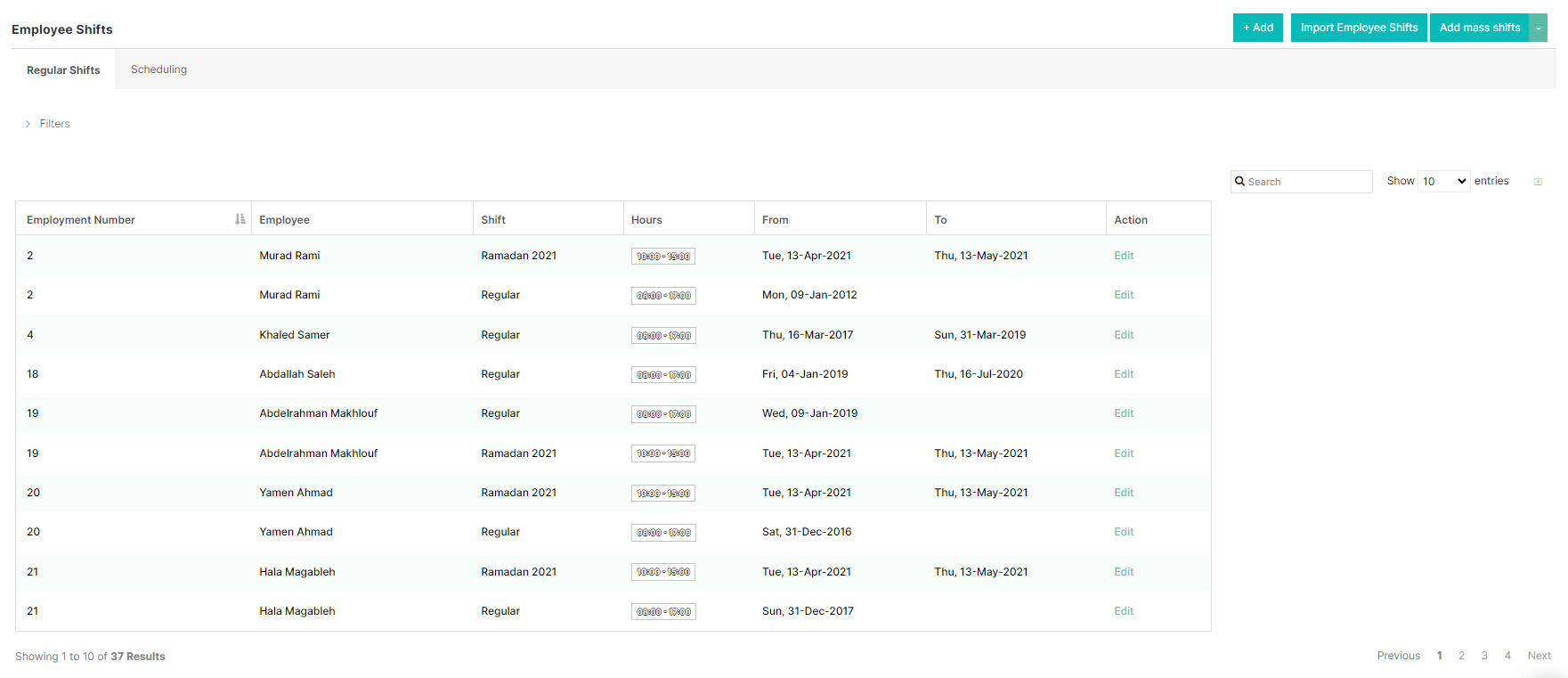Image resolution: width=1568 pixels, height=678 pixels.
Task: Expand the Filters section
Action: point(48,124)
